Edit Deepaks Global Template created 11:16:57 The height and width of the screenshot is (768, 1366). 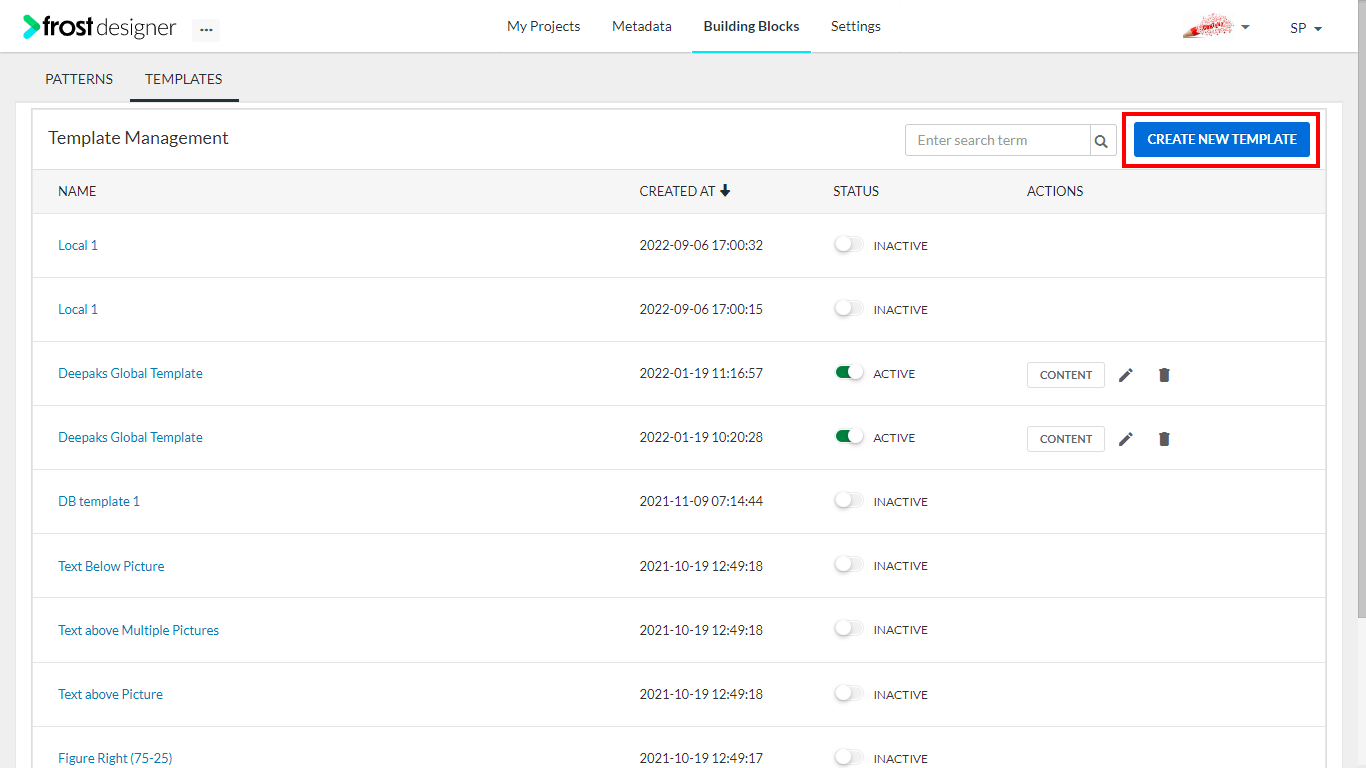[1126, 375]
